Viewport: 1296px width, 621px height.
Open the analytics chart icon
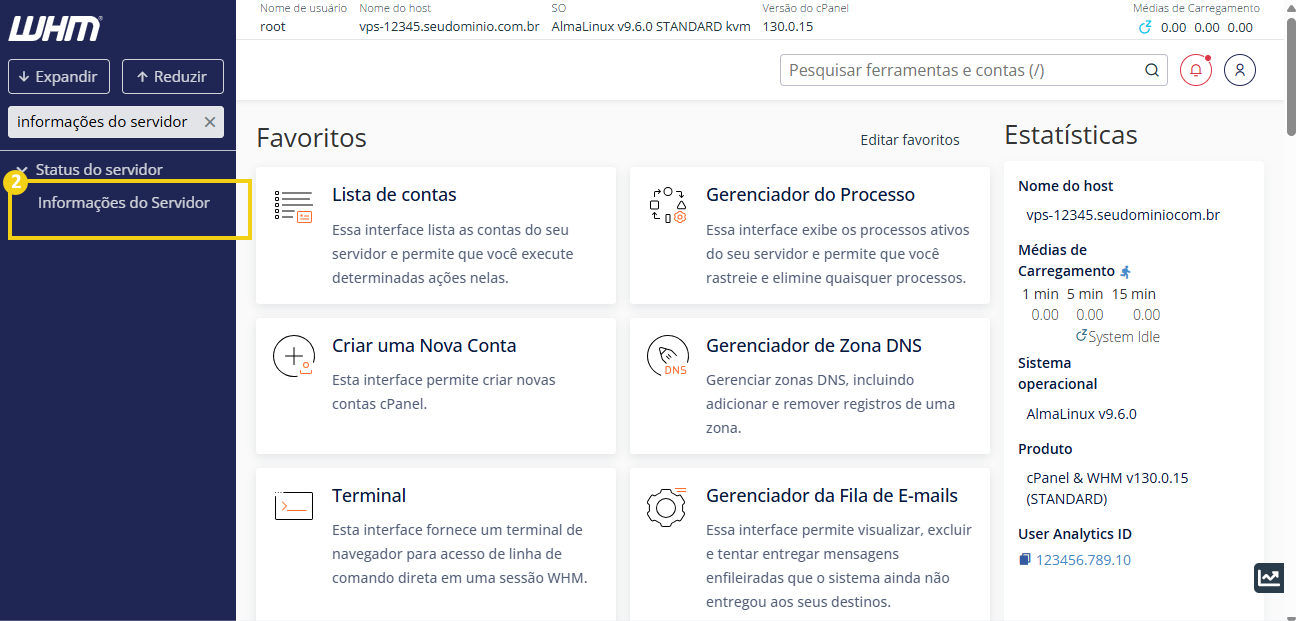(1268, 578)
